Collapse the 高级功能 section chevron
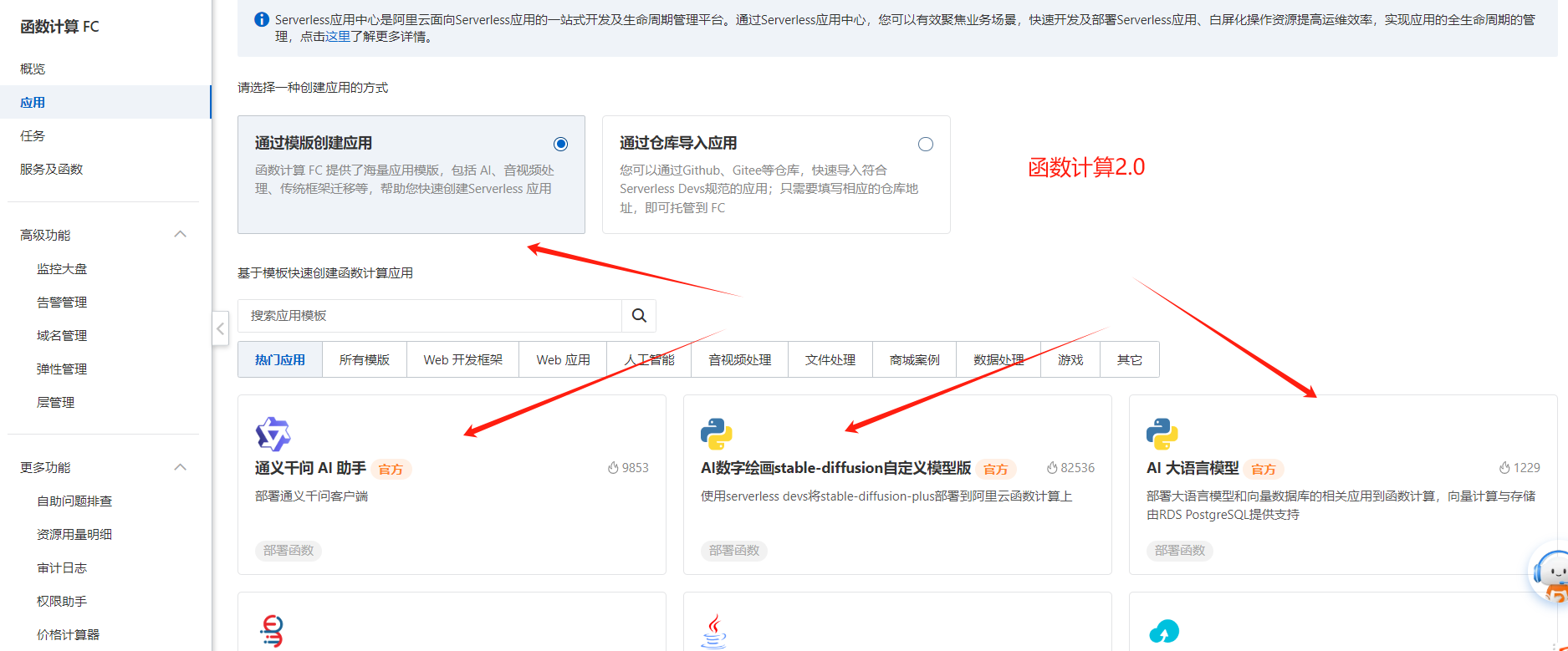The height and width of the screenshot is (651, 1568). click(x=180, y=234)
